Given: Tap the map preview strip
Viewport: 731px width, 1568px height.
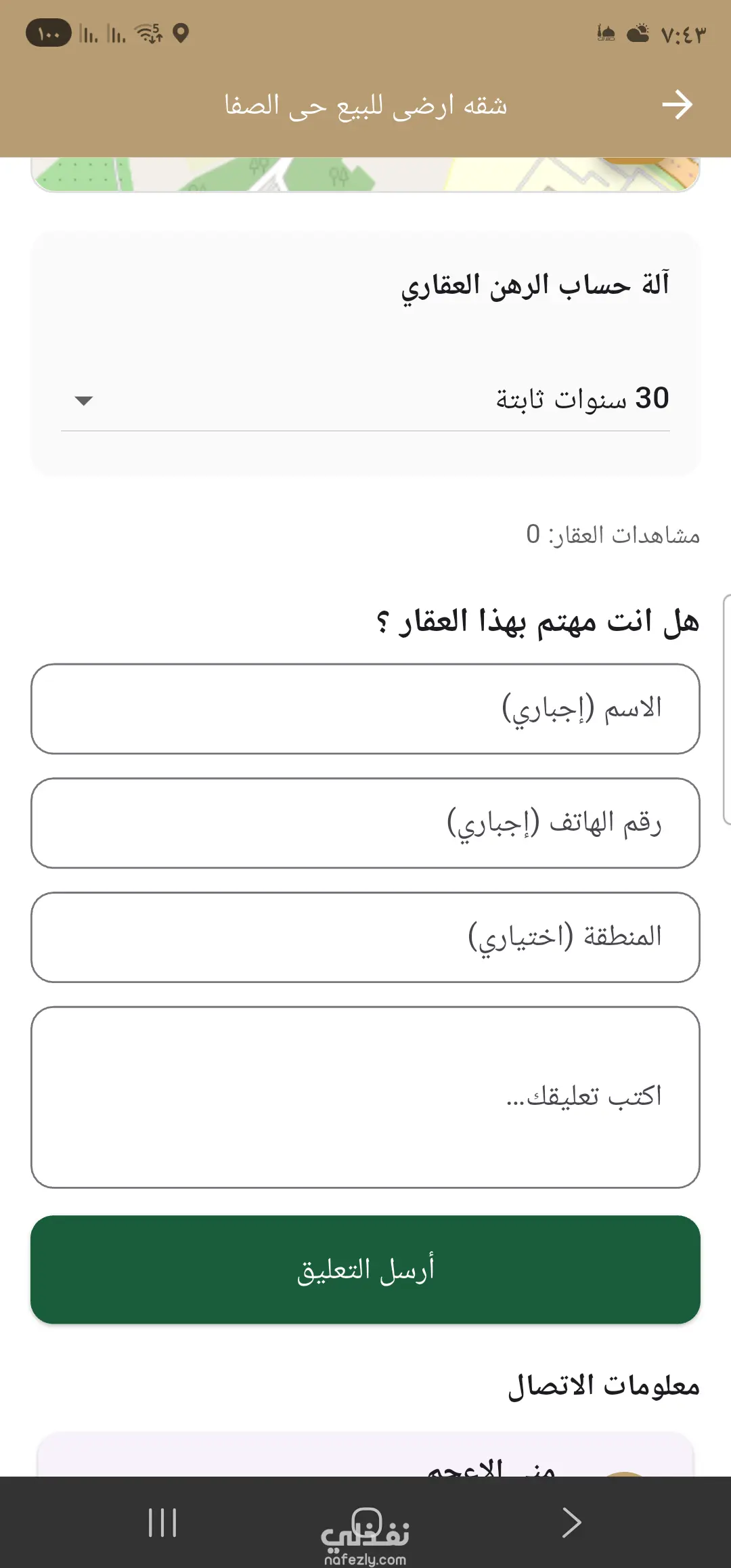Looking at the screenshot, I should [365, 174].
